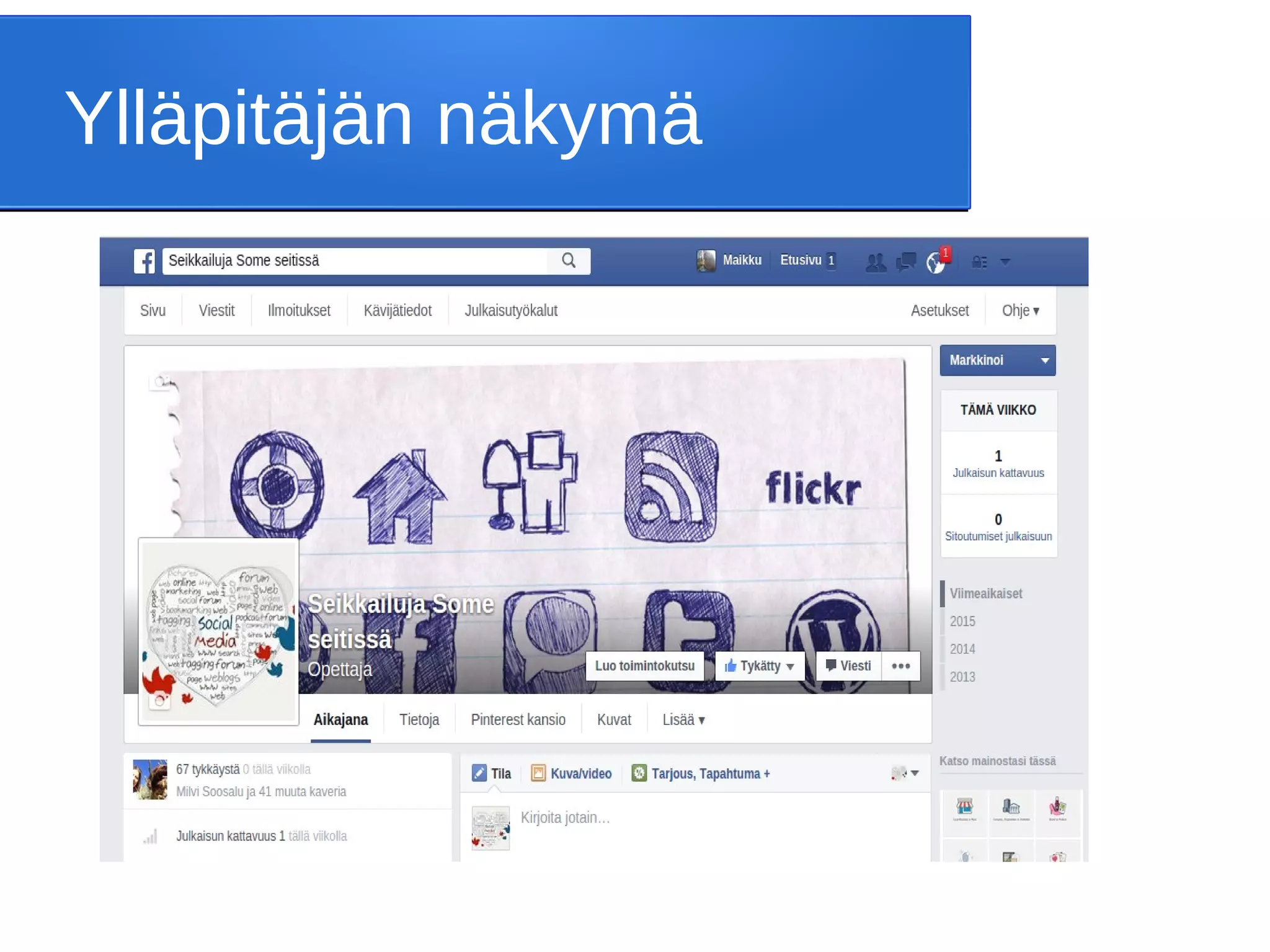Expand the Lisää tab menu
Screen dimensions: 1270x952
click(683, 720)
